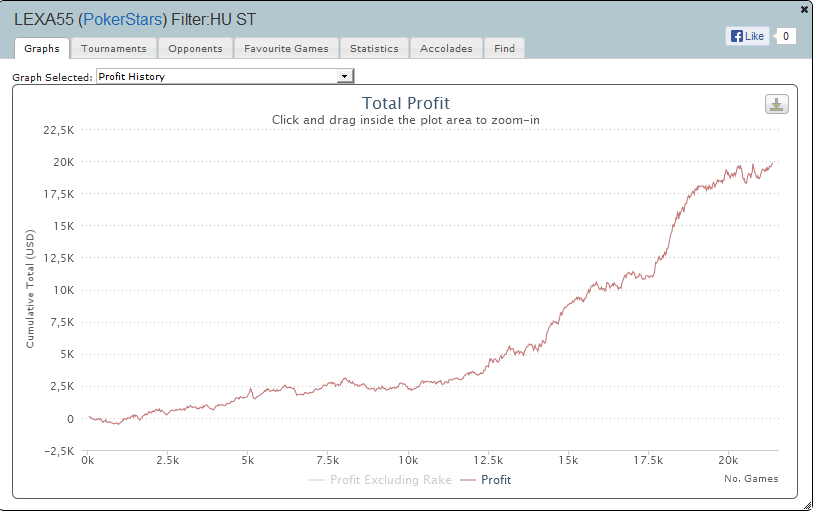This screenshot has height=513, width=817.
Task: Click the resize grip at window corner
Action: click(808, 505)
